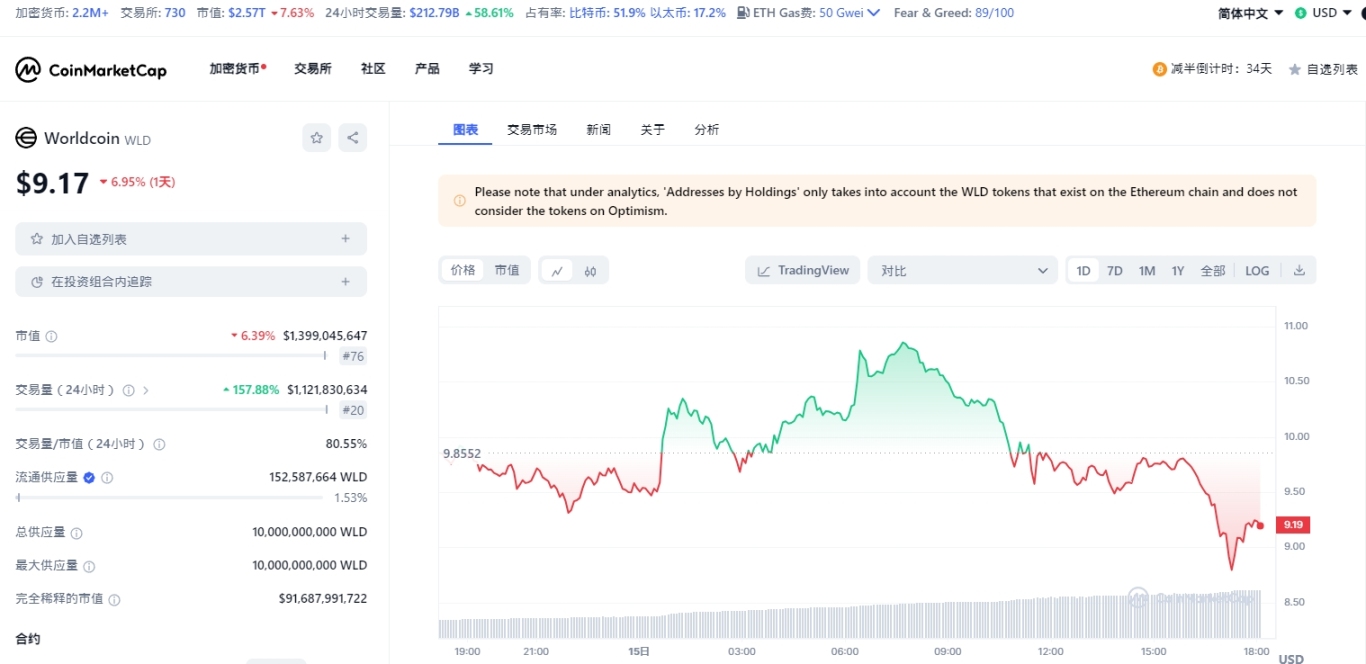This screenshot has height=664, width=1366.
Task: Click the Bitcoin halving countdown icon
Action: (x=1160, y=69)
